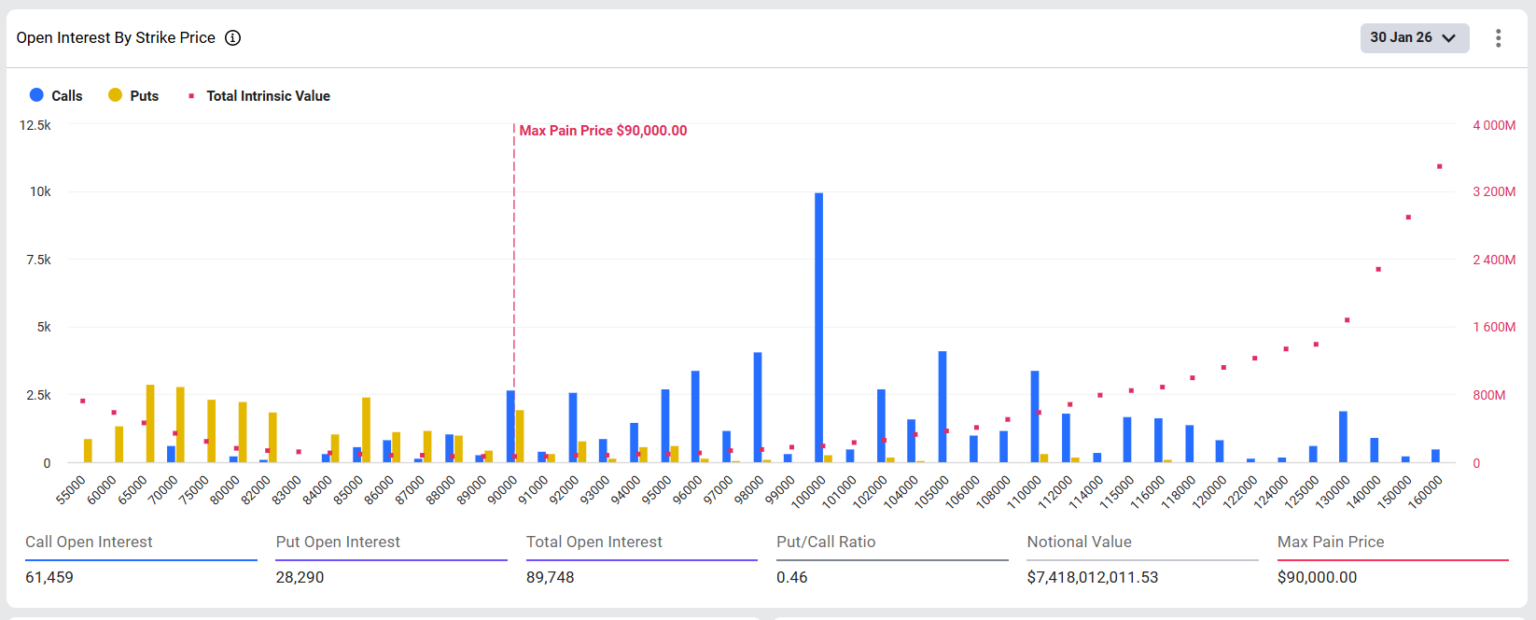Click the yellow Puts legend dot
The height and width of the screenshot is (620, 1536).
click(x=115, y=96)
